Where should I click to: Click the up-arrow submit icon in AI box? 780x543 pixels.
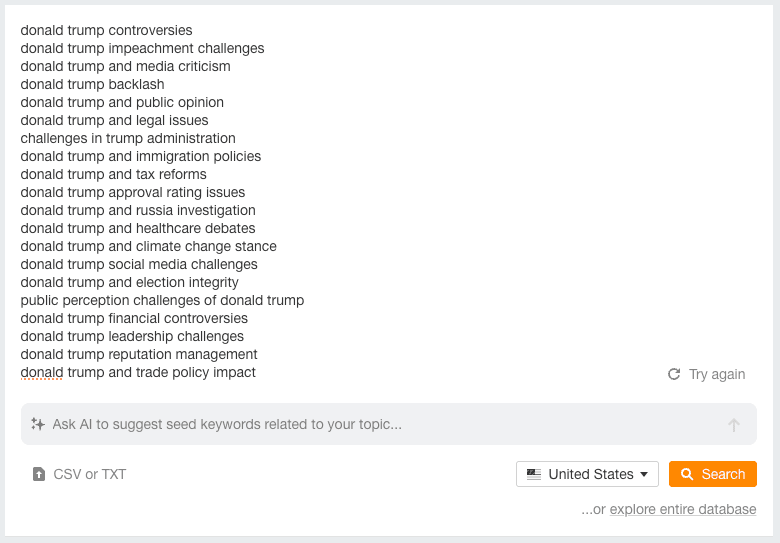coord(734,425)
